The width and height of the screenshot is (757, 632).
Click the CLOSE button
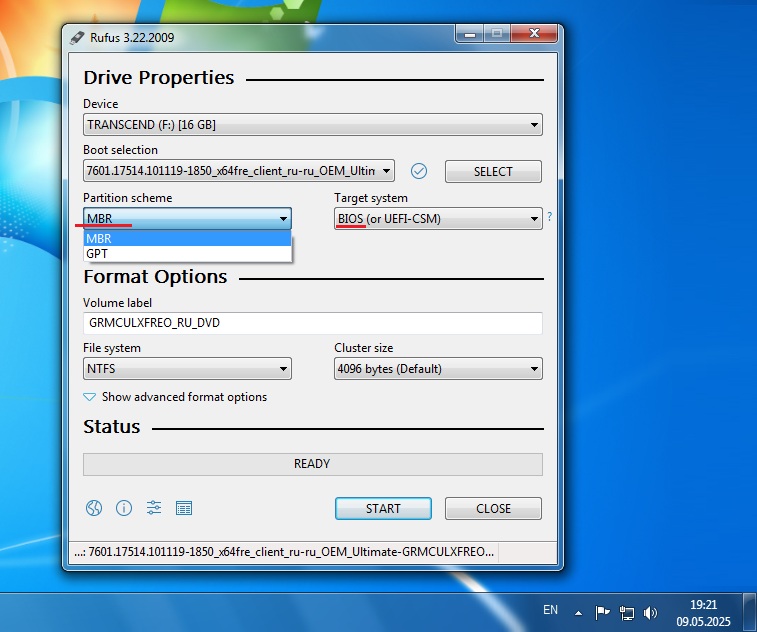click(493, 508)
